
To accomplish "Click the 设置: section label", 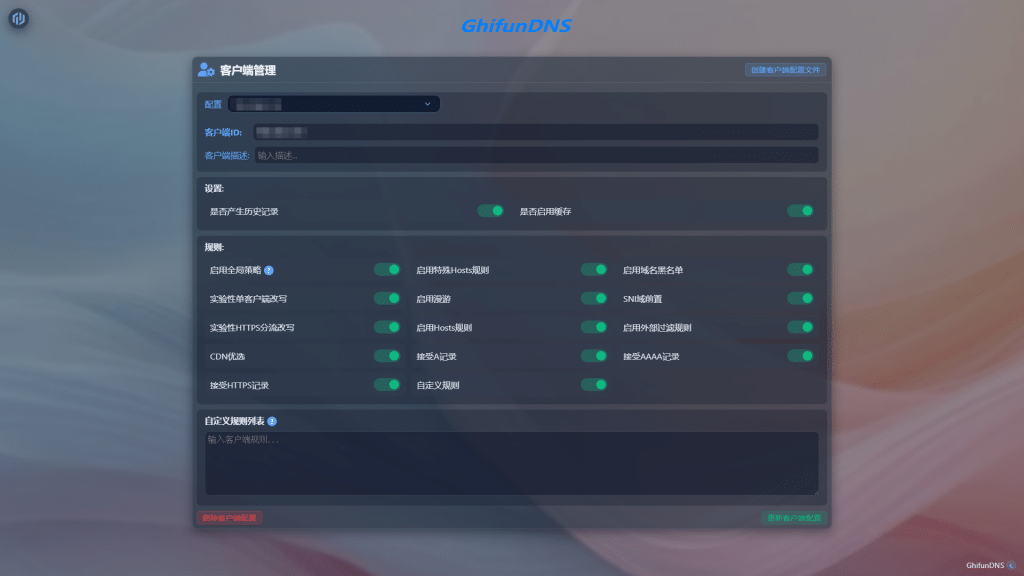I will (214, 189).
